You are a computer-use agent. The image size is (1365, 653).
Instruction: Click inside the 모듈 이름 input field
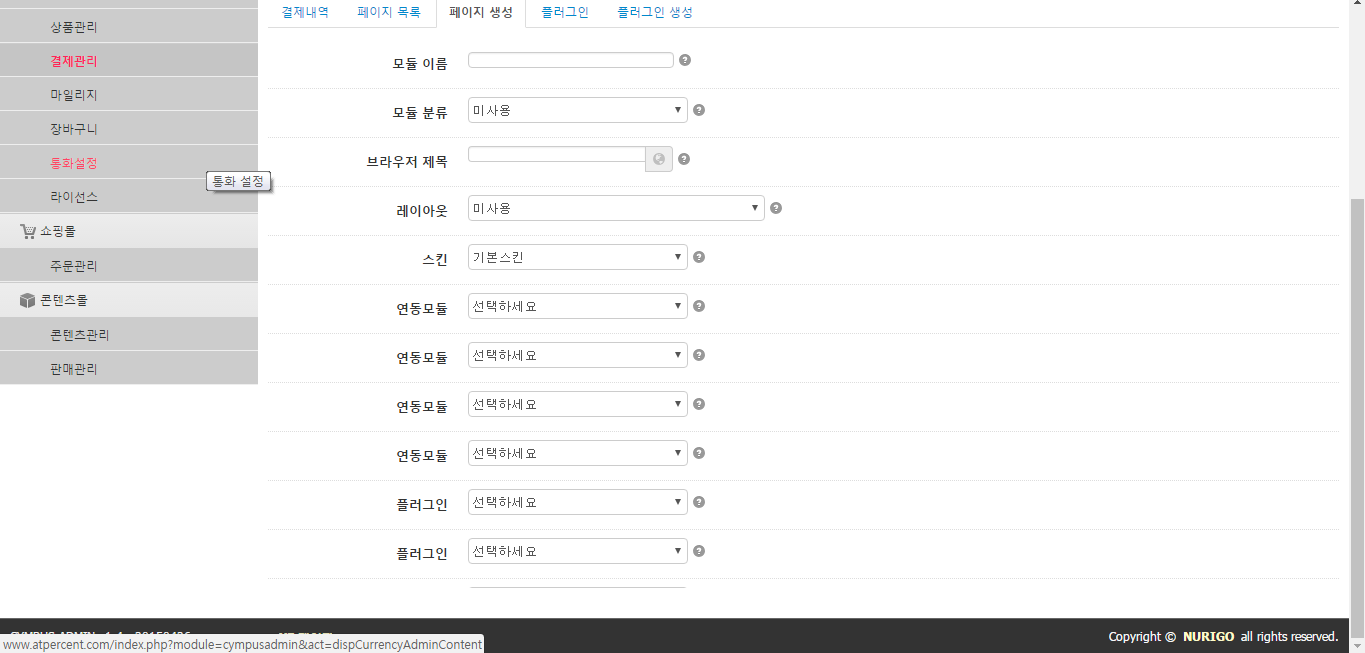pyautogui.click(x=570, y=60)
